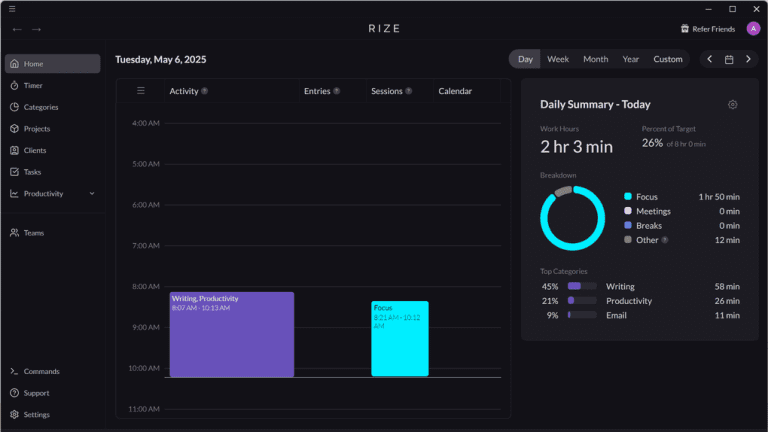Go forward with the right arrow
The image size is (768, 432).
click(36, 29)
